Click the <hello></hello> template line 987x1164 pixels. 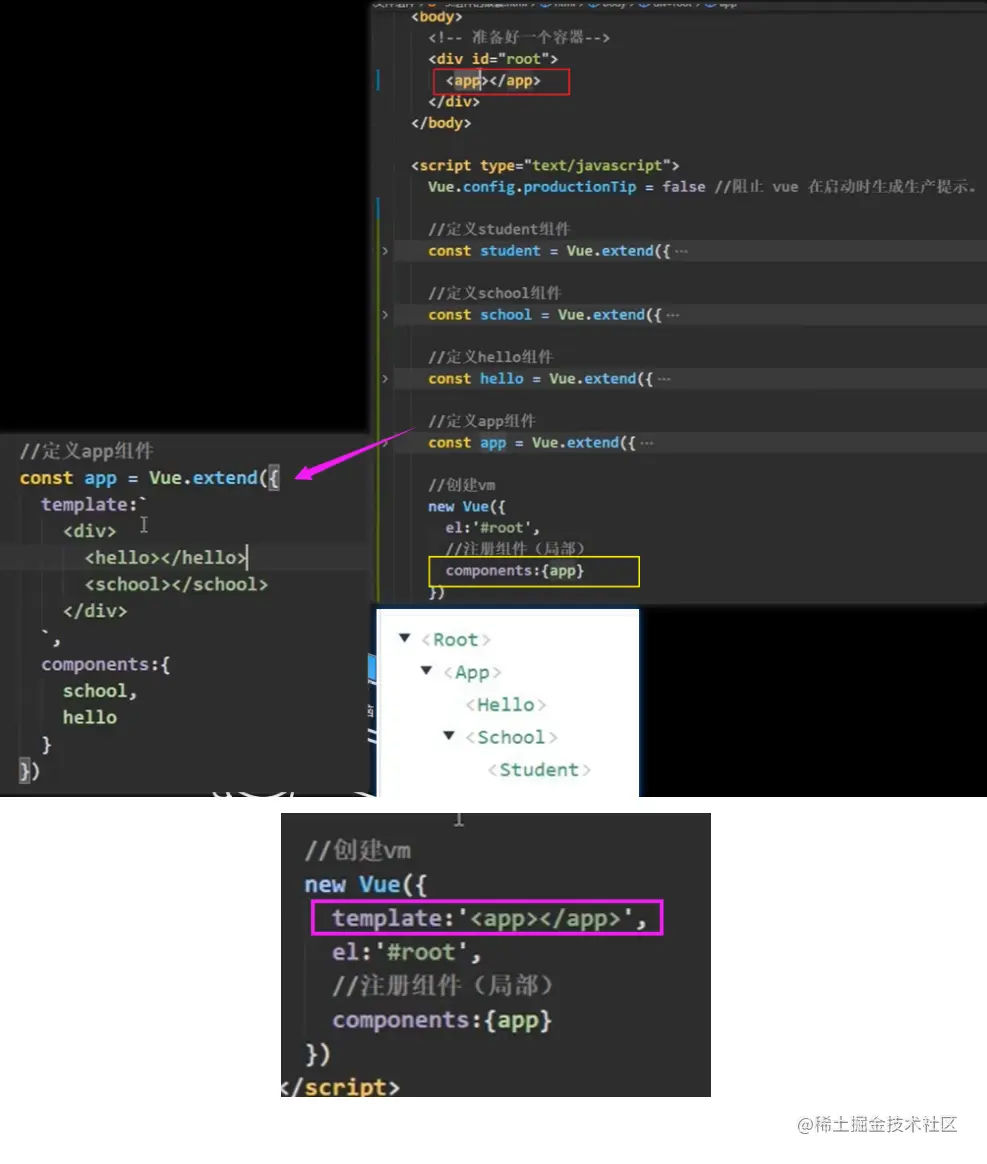coord(165,558)
